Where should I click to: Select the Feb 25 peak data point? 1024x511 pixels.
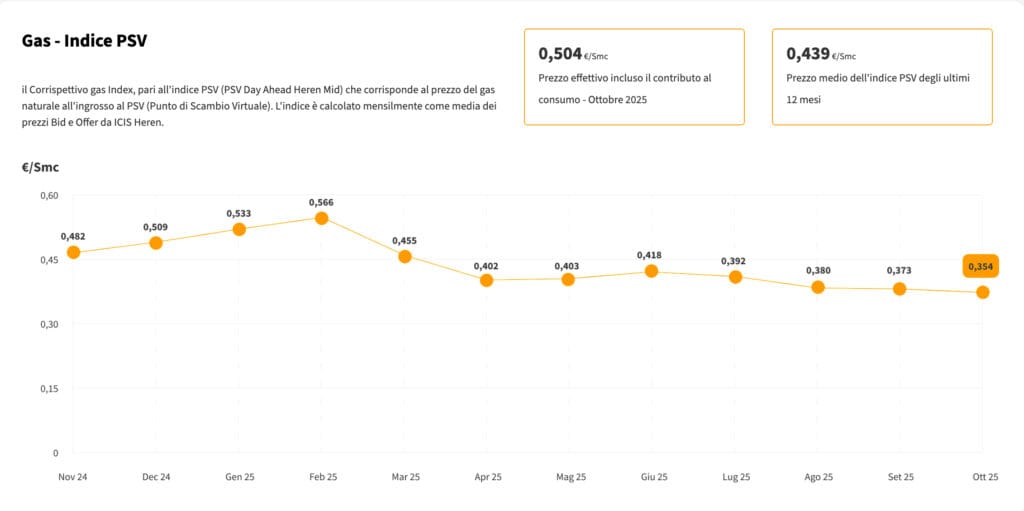(321, 218)
